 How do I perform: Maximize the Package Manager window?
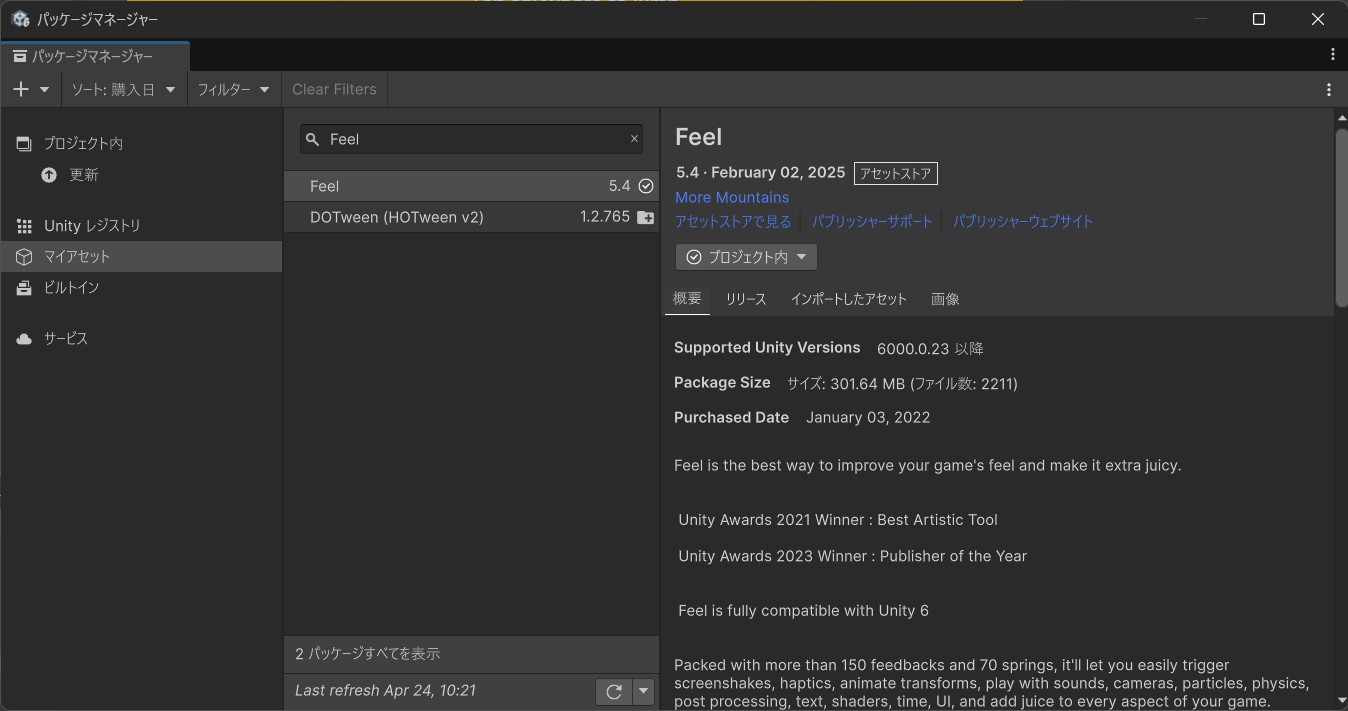click(1259, 19)
